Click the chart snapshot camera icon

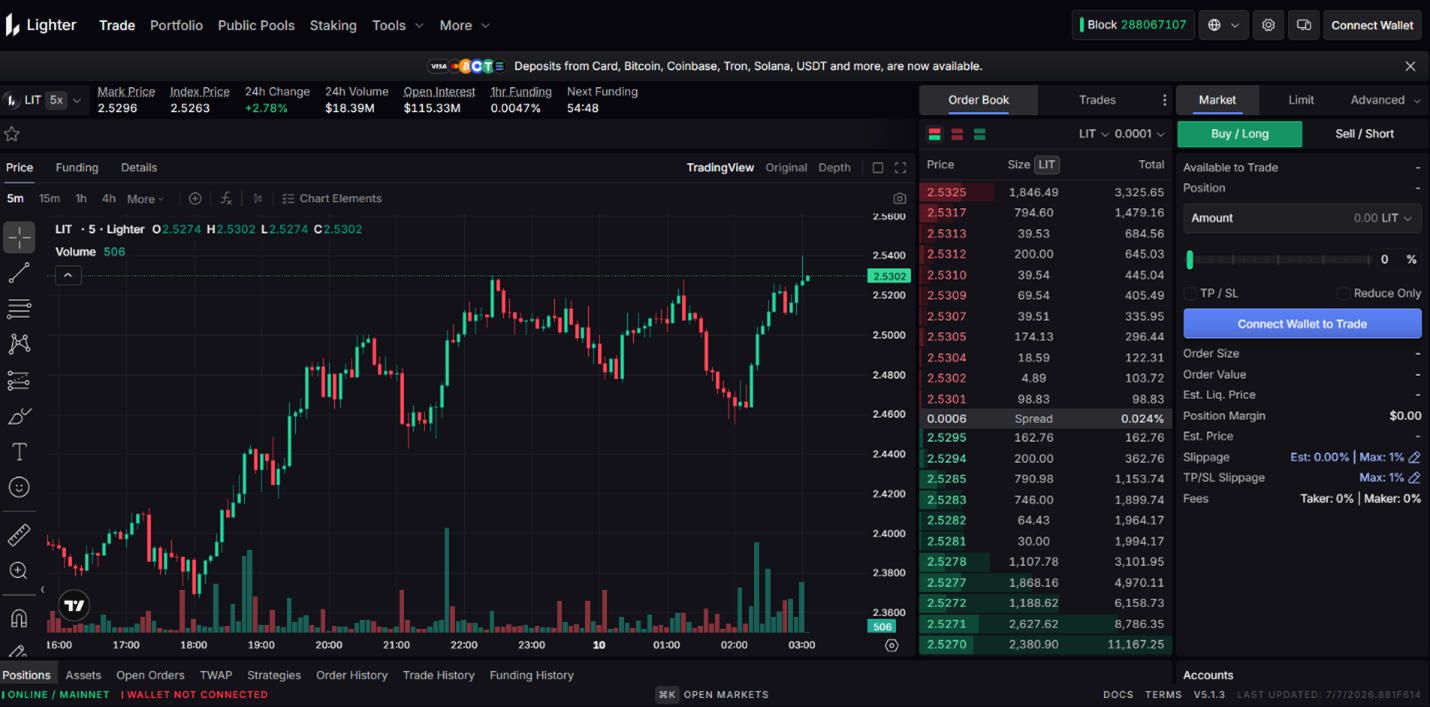point(899,198)
